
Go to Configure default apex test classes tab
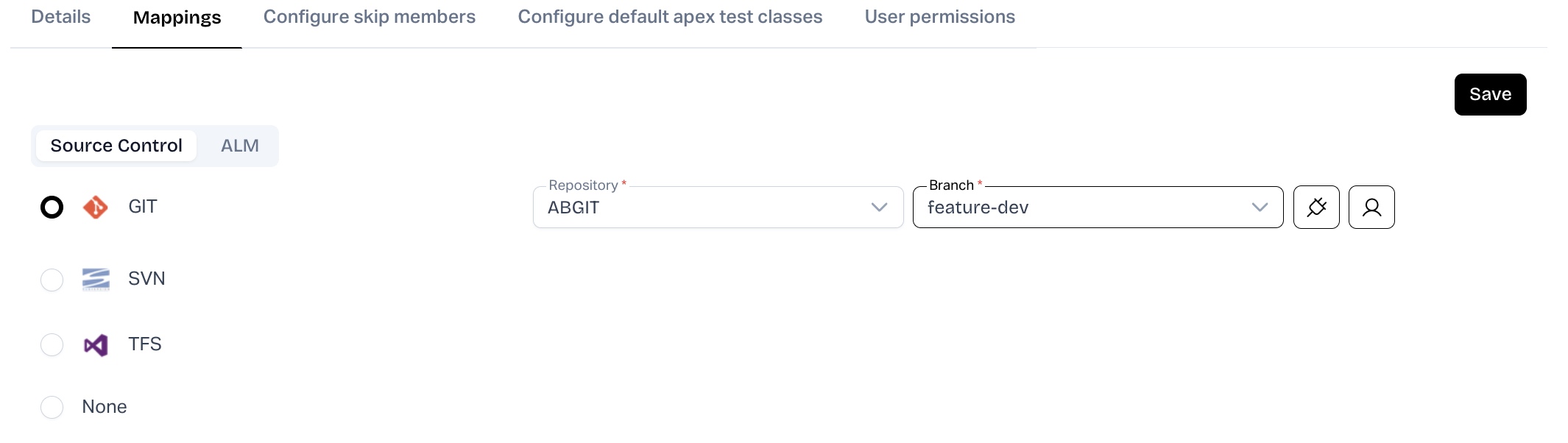coord(670,17)
